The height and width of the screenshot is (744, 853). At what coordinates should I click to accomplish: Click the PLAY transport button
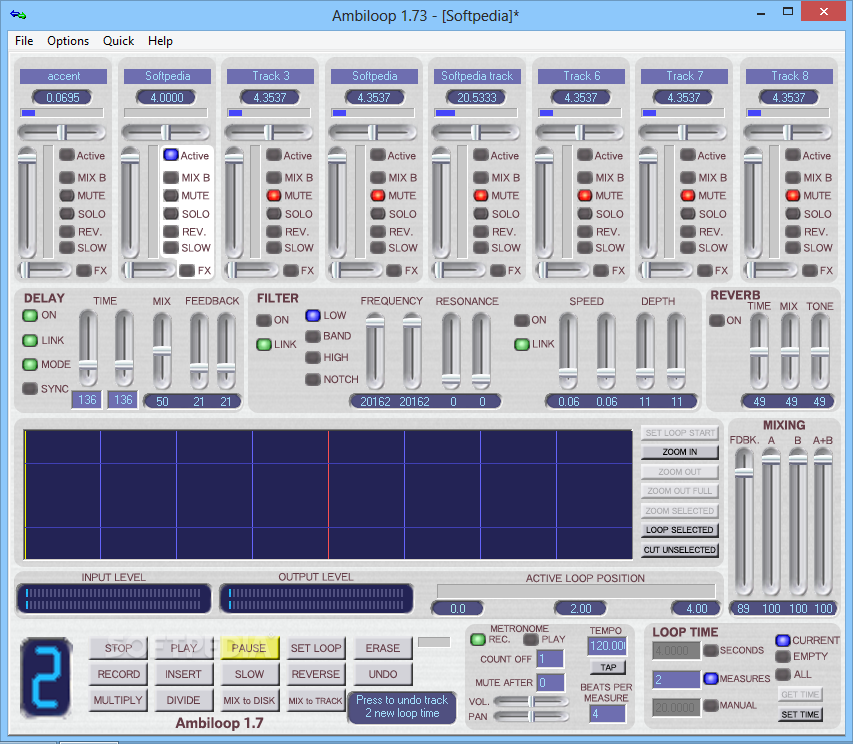[x=183, y=648]
